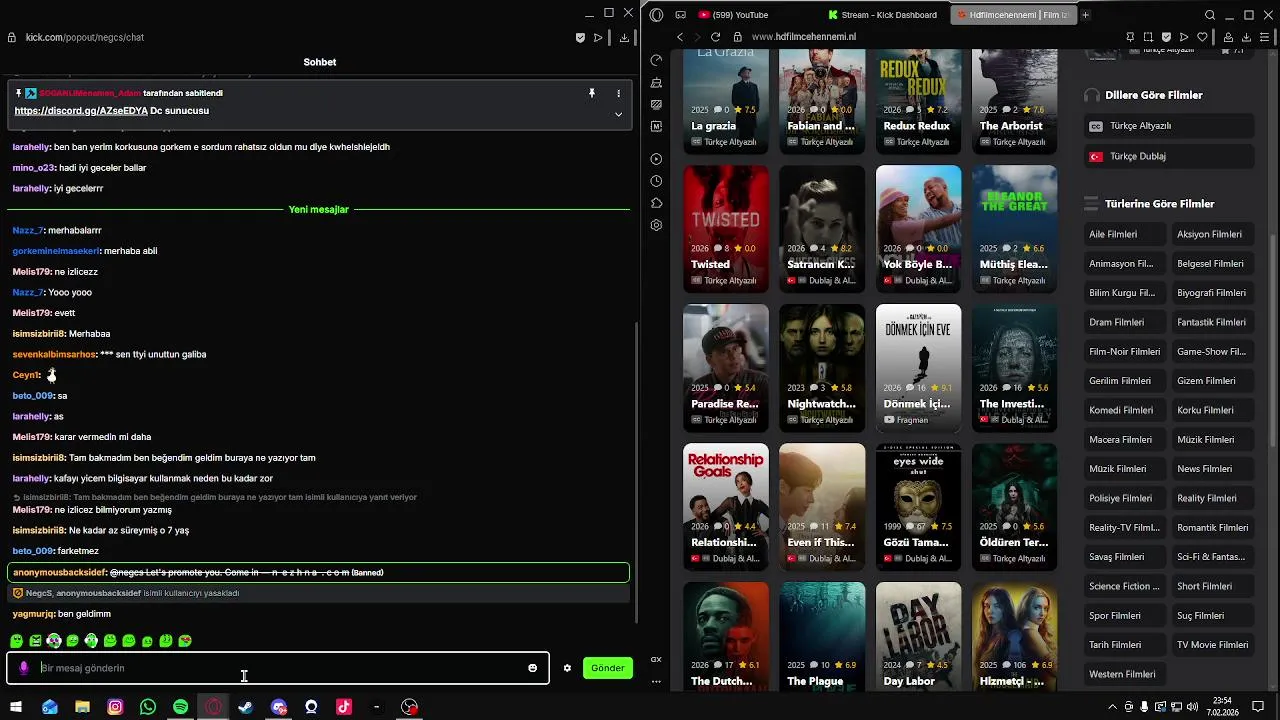Open a new tab with the plus button
The height and width of the screenshot is (720, 1280).
point(1086,15)
